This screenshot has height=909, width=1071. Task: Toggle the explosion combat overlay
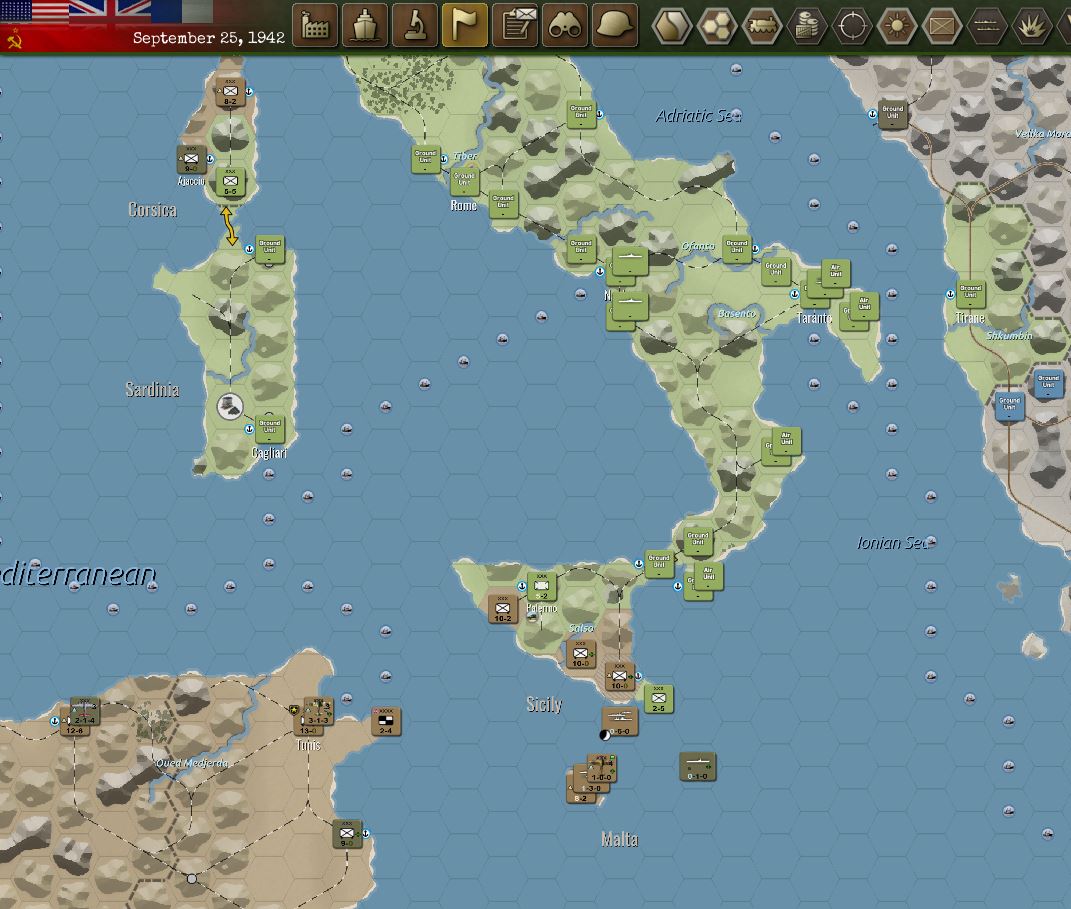1031,26
